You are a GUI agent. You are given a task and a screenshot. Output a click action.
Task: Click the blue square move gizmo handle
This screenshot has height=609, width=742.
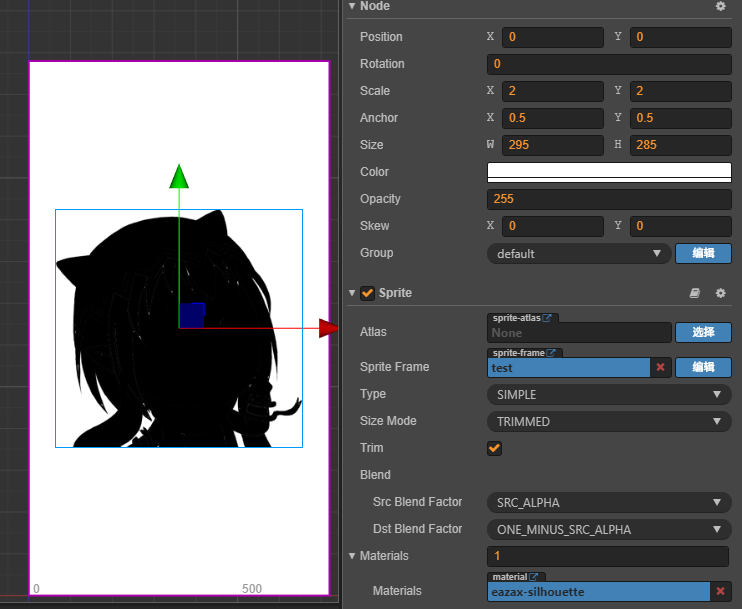192,315
